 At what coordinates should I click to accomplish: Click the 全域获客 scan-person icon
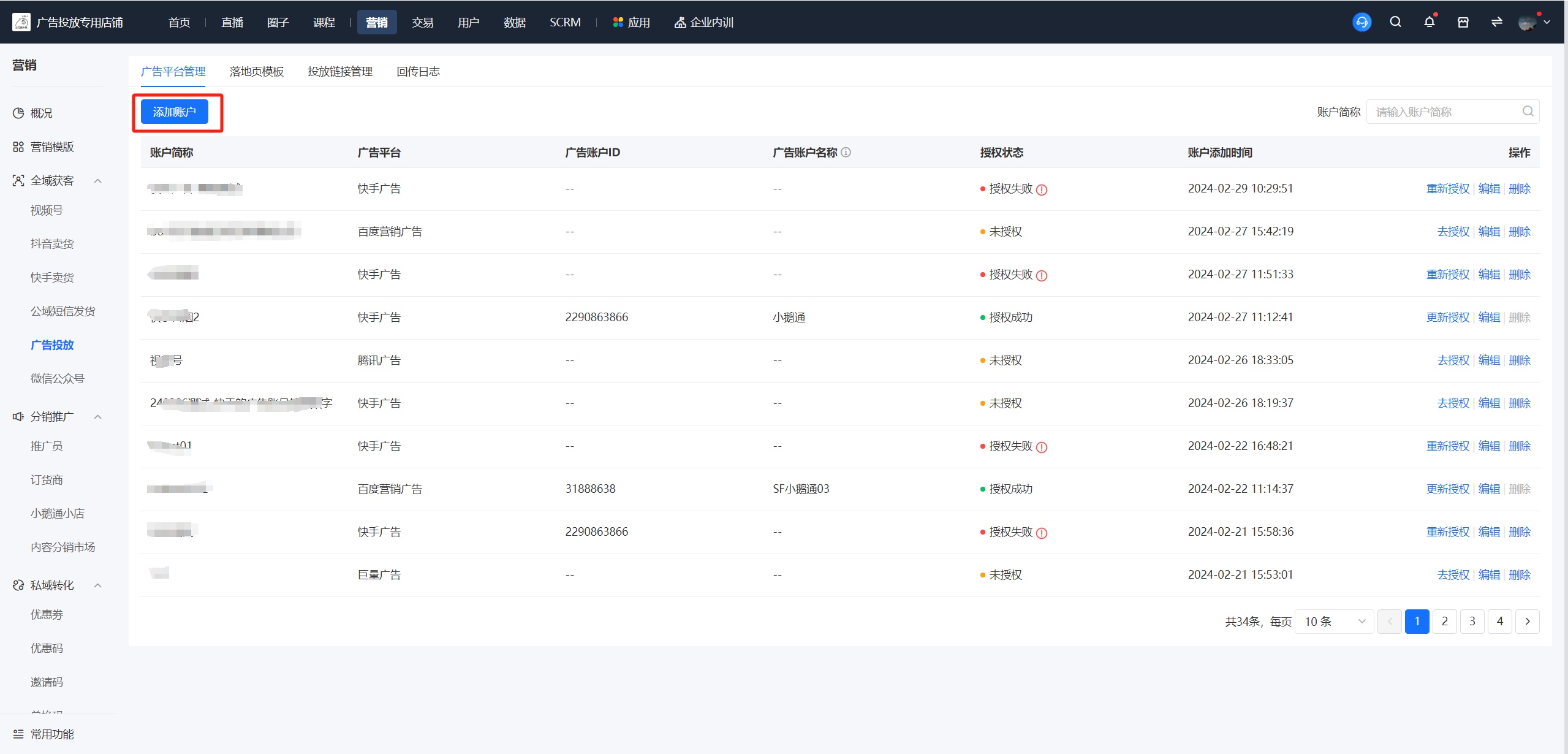pyautogui.click(x=18, y=180)
